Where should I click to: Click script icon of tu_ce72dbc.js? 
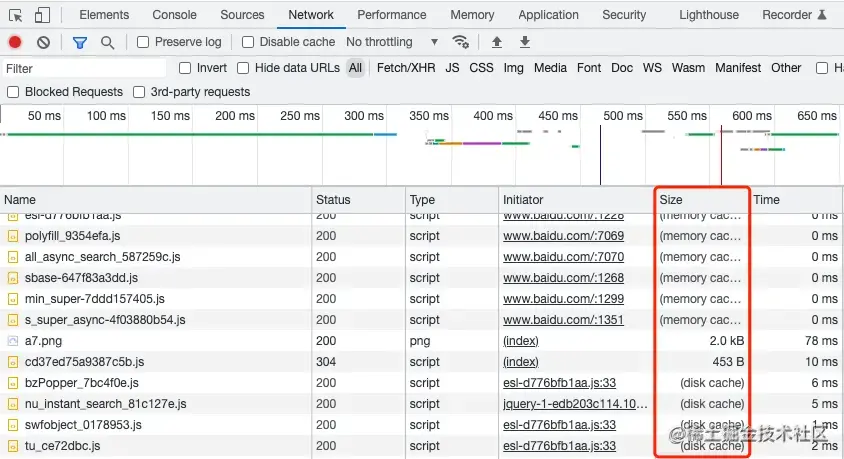coord(13,446)
